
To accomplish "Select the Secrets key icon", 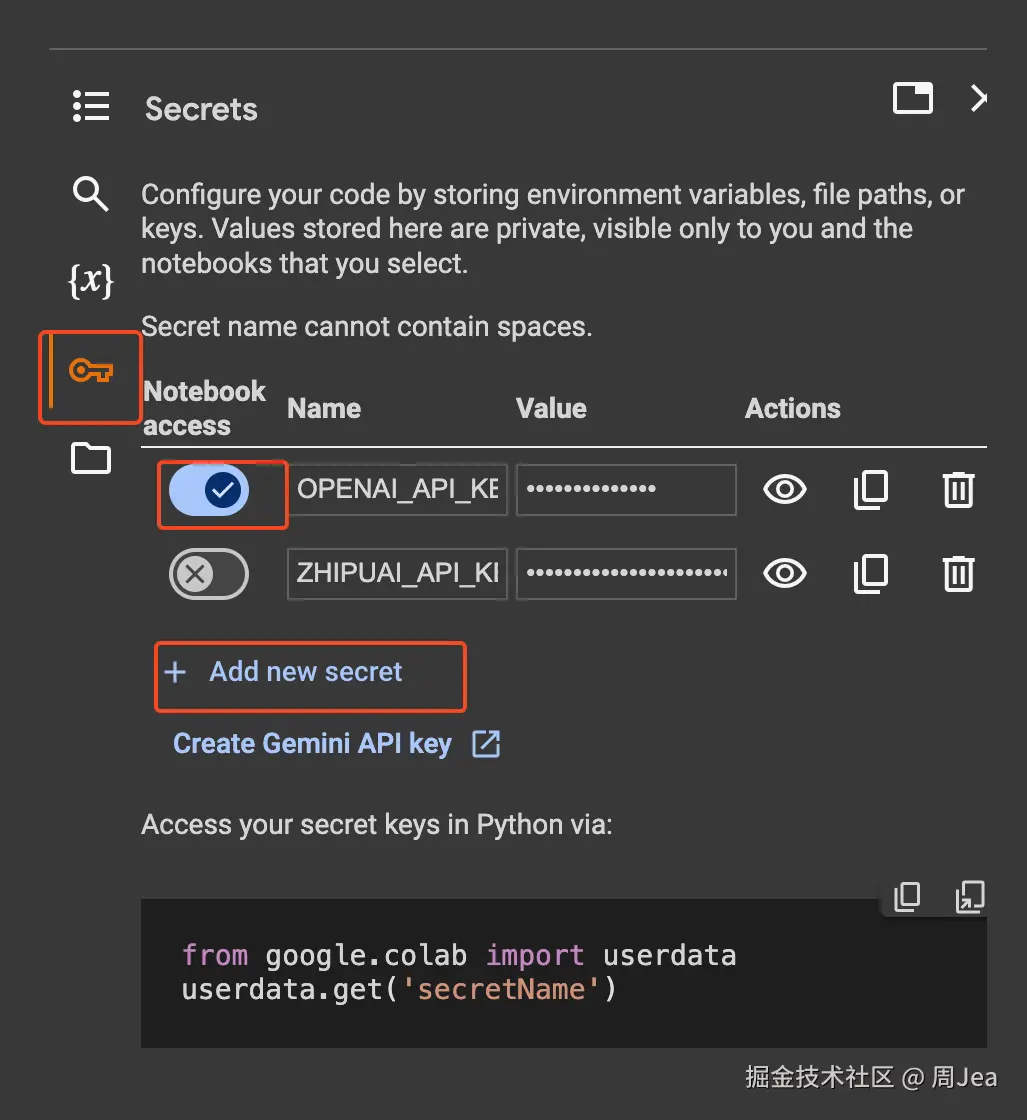I will coord(91,372).
